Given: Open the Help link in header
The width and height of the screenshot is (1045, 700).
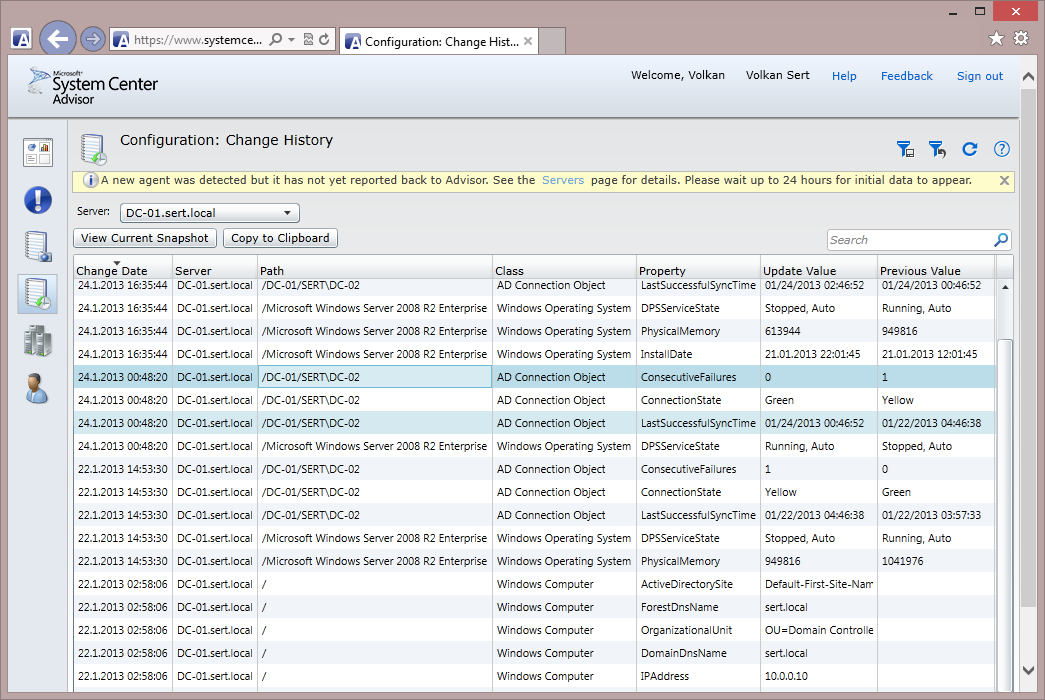Looking at the screenshot, I should point(844,76).
